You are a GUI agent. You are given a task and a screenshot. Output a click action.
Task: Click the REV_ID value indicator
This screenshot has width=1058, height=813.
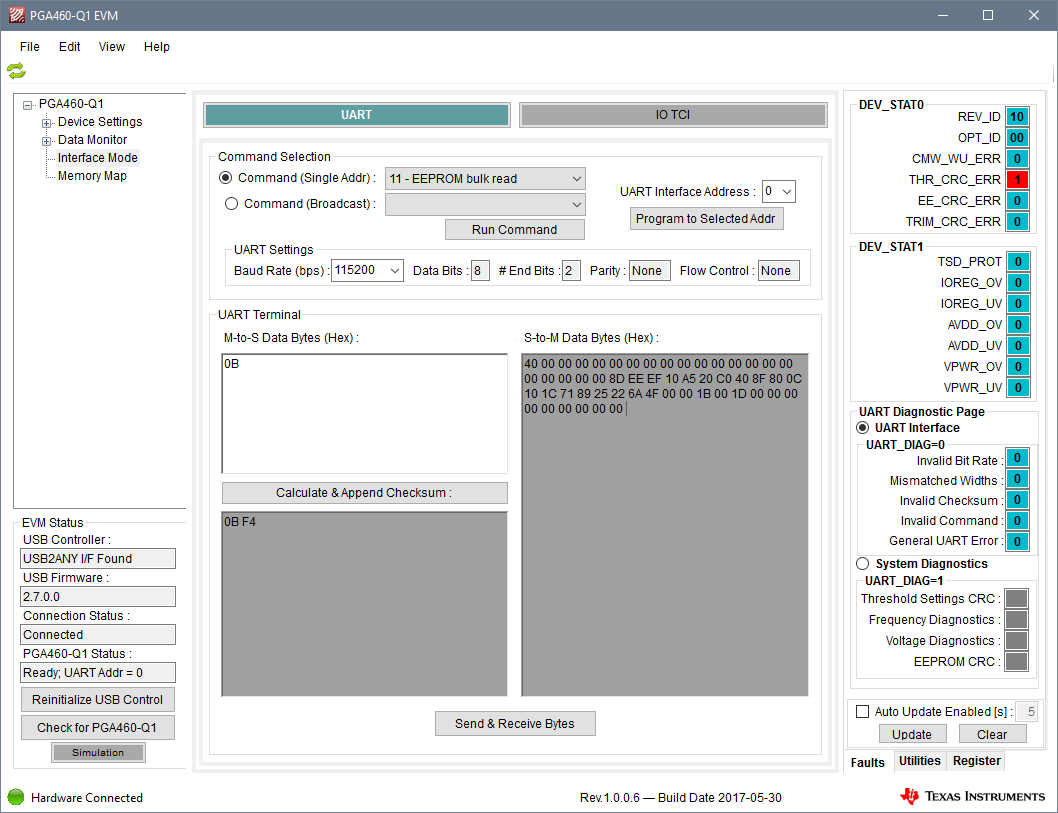tap(1017, 117)
